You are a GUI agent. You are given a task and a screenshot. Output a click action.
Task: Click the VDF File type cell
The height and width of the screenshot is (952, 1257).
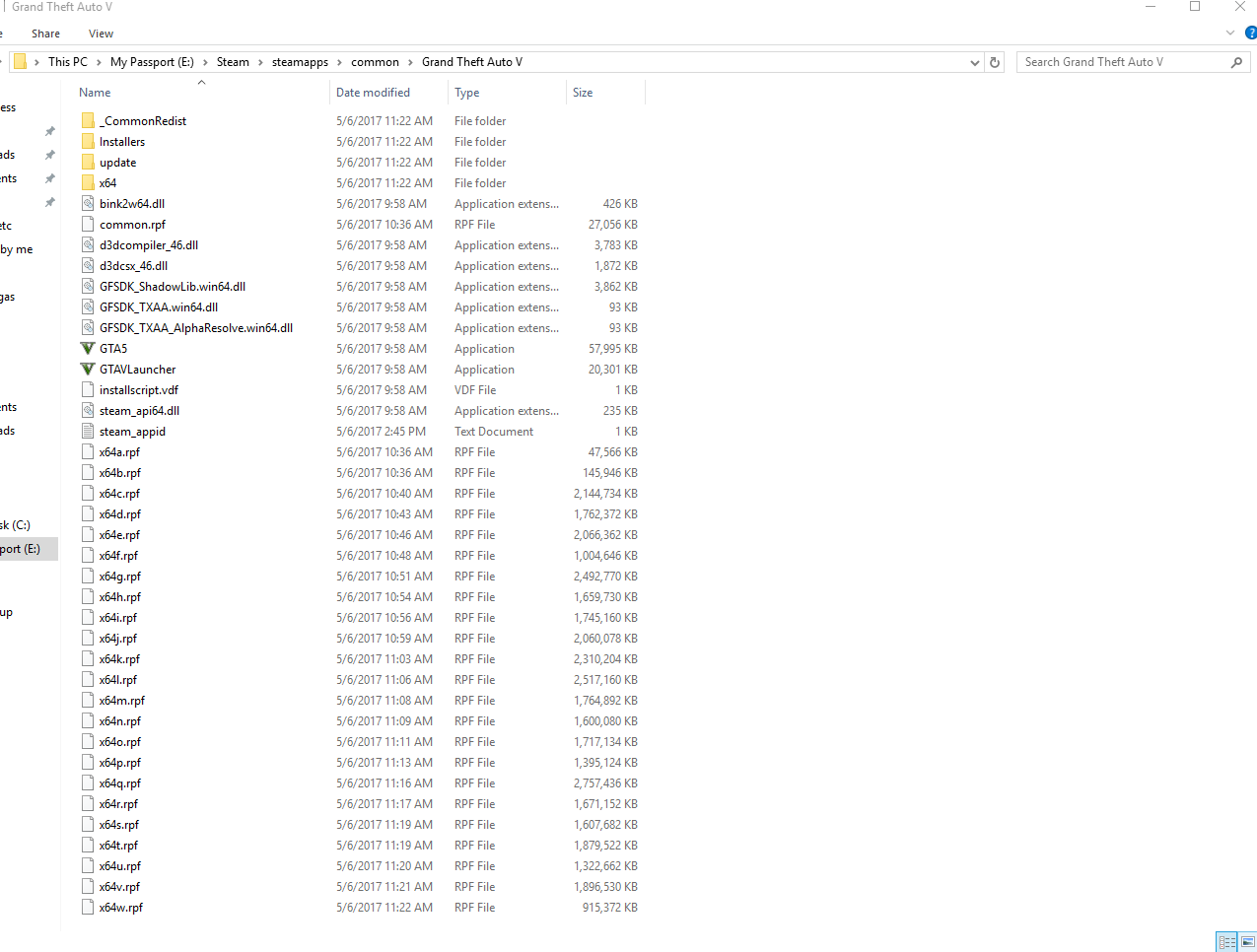tap(475, 390)
